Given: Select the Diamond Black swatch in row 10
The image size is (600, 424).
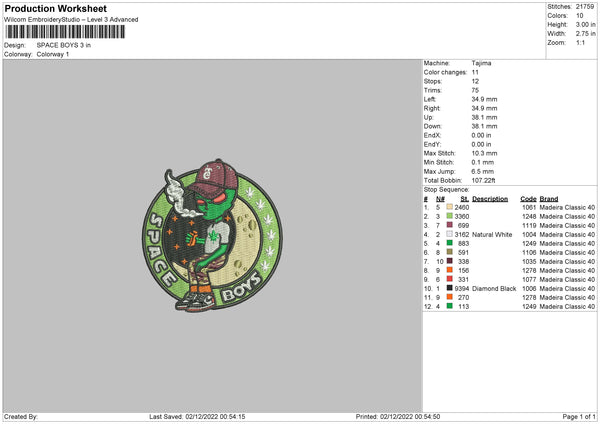Looking at the screenshot, I should [x=449, y=288].
